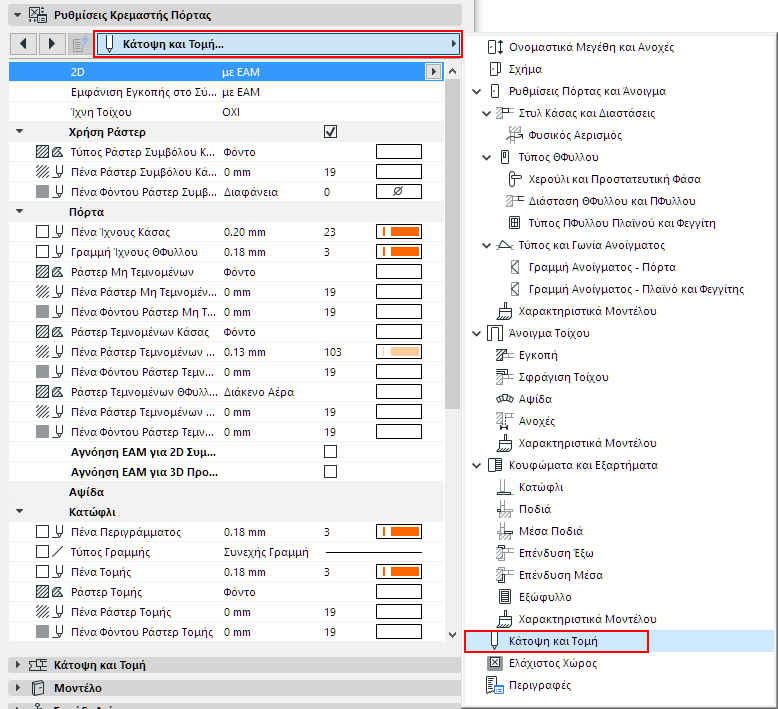Open Τύπος Πφυλλου Πλαϊνού και Φεγγίτη icon
The image size is (778, 709).
(515, 223)
